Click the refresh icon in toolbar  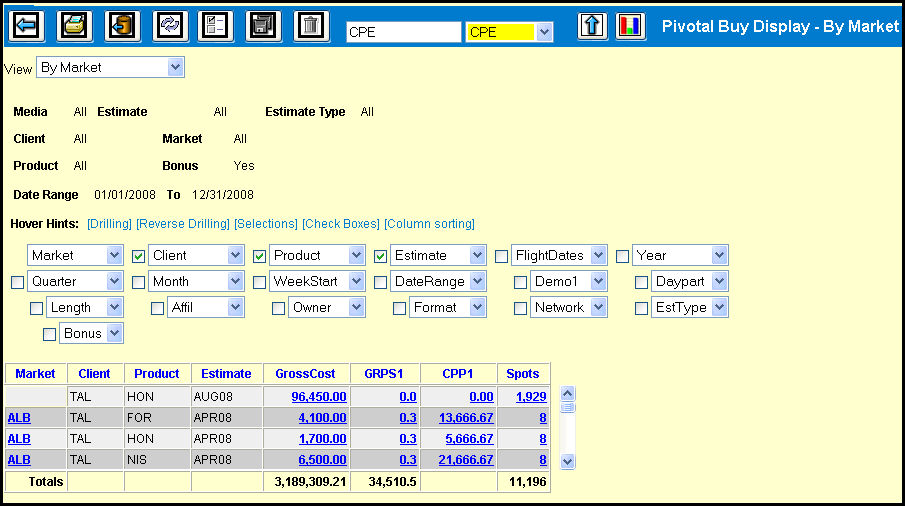point(170,25)
